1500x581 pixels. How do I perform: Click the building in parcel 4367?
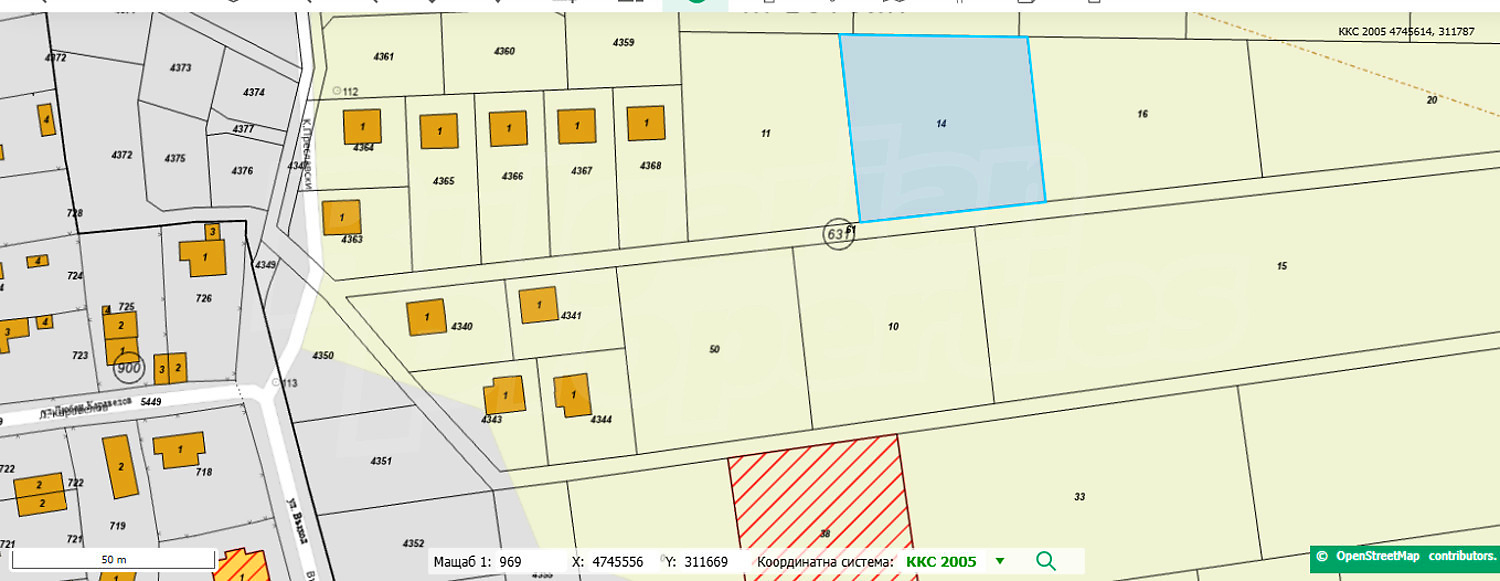577,126
